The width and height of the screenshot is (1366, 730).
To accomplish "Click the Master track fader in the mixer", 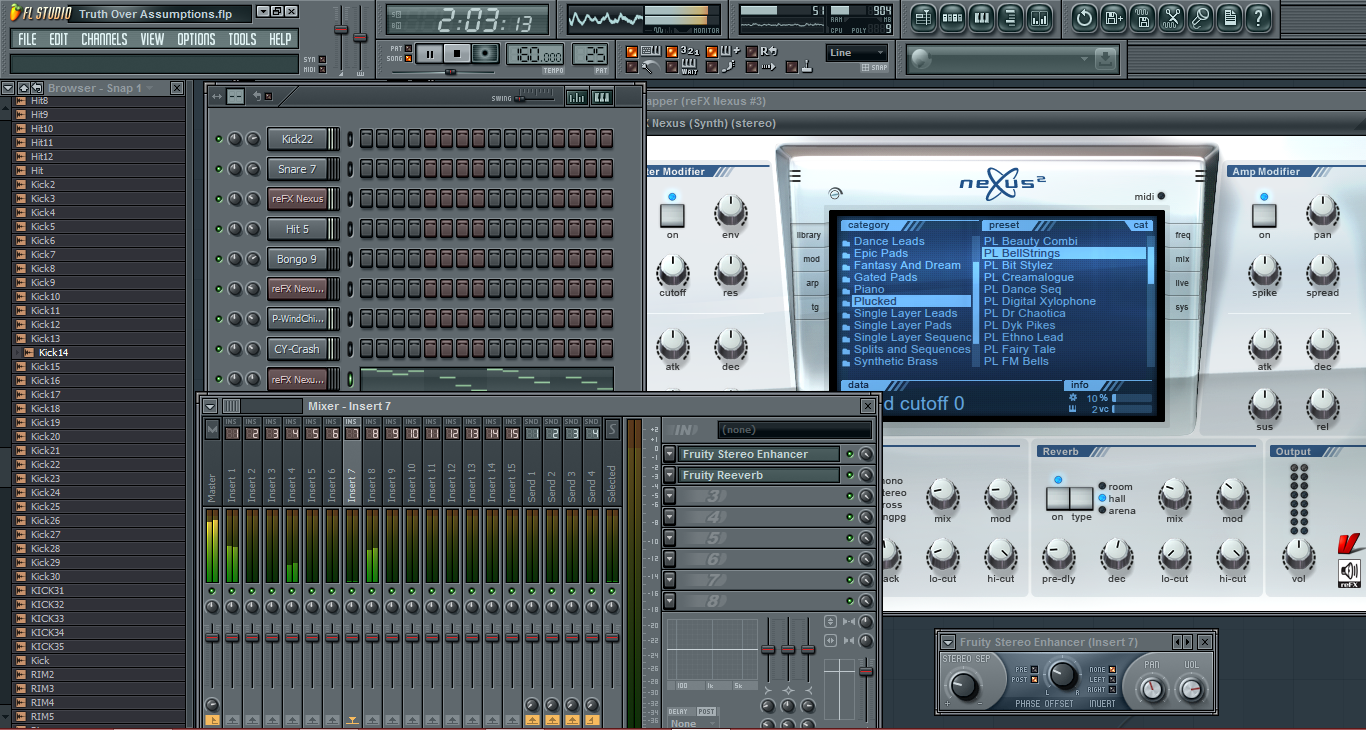I will click(212, 636).
